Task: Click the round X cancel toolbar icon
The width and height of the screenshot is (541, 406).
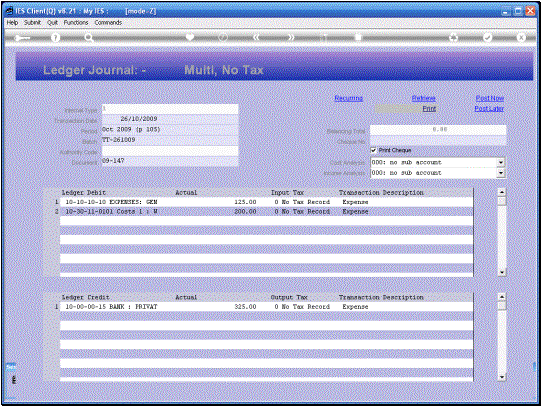Action: pos(521,37)
